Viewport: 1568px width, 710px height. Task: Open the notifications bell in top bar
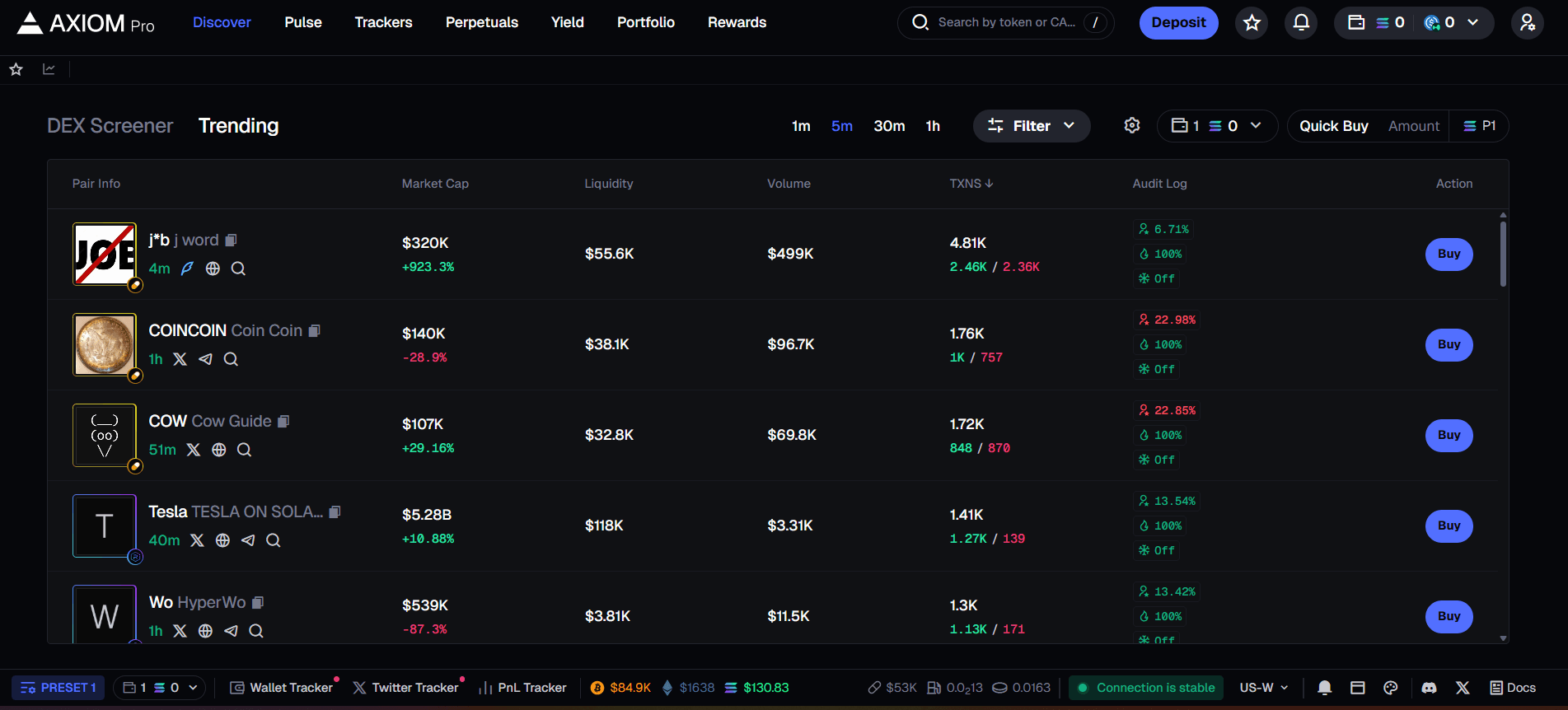tap(1301, 23)
